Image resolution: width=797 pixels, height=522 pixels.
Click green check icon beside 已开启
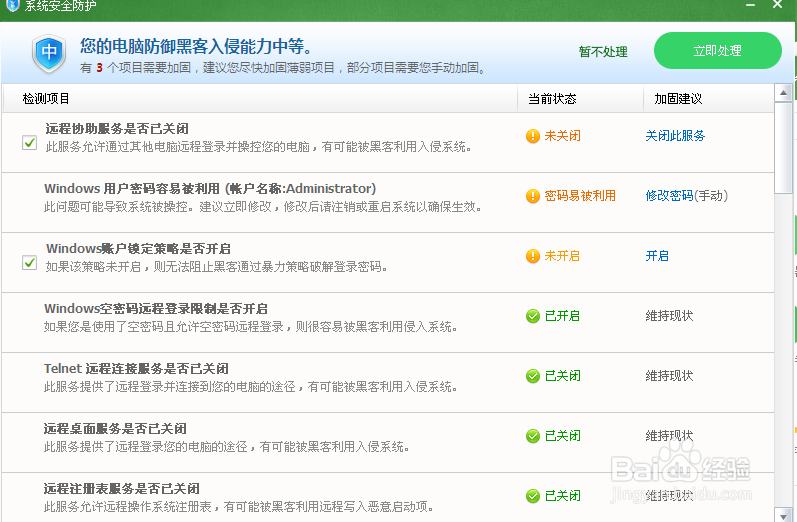pos(533,316)
